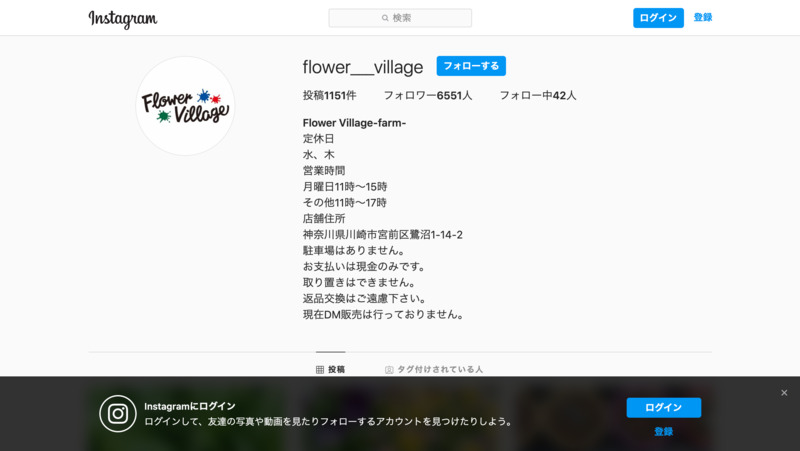View the フォロワー6551人 follower count
This screenshot has height=451, width=800.
(x=428, y=95)
